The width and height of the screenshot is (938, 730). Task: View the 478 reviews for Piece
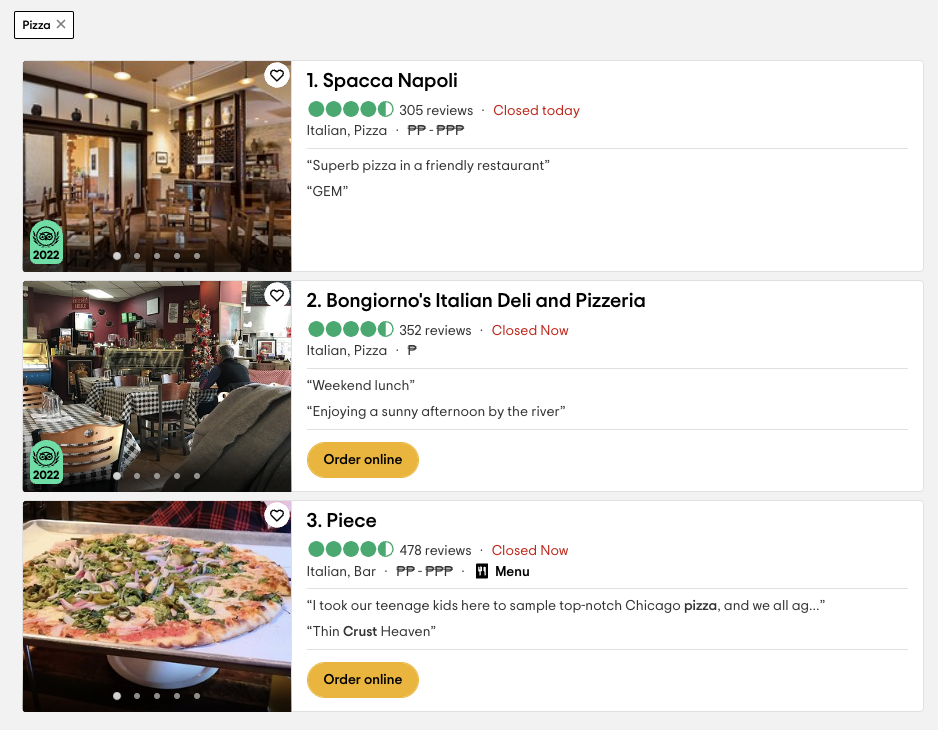[x=435, y=550]
